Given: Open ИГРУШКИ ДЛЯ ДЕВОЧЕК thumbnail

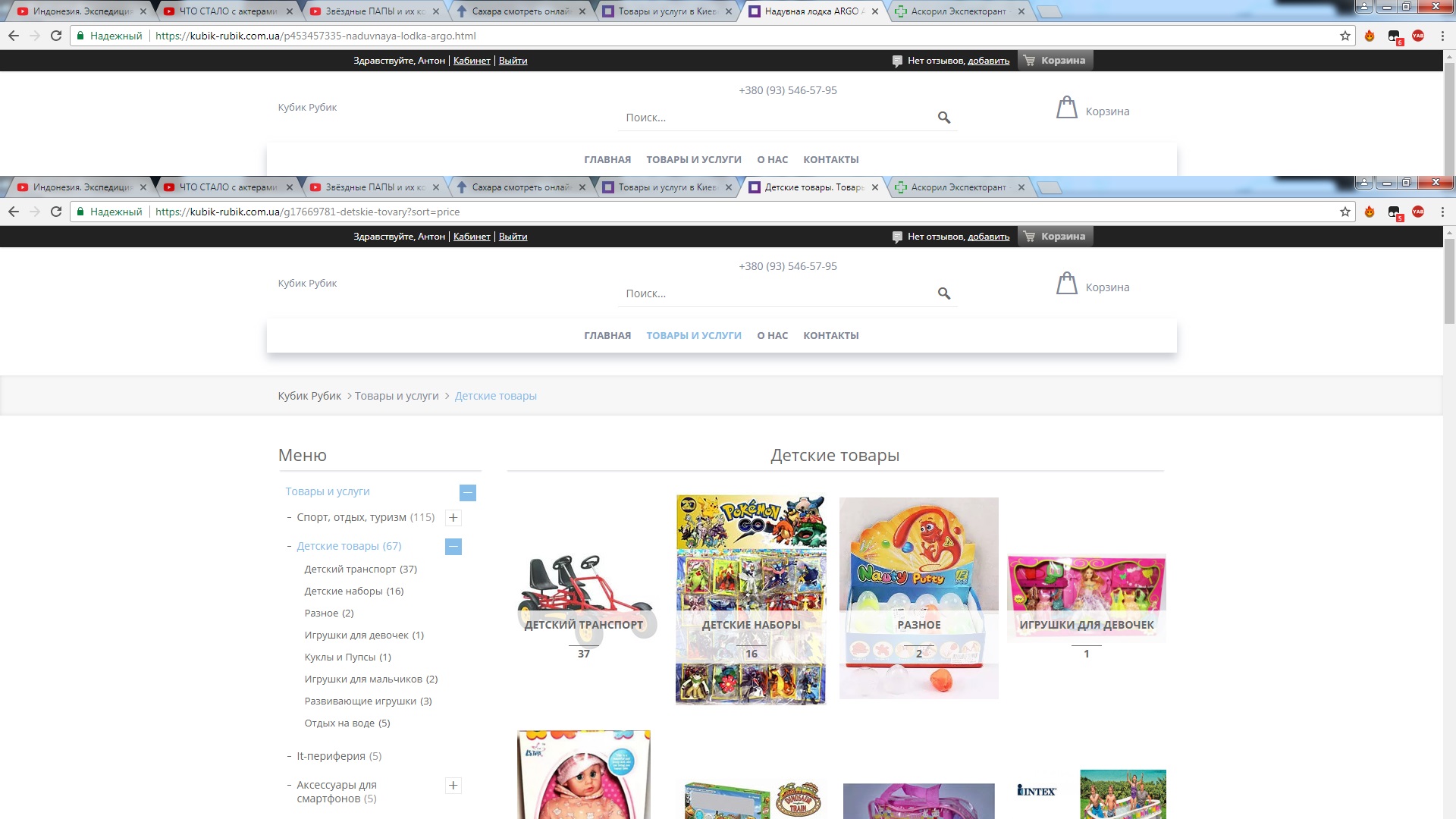Looking at the screenshot, I should (x=1087, y=598).
